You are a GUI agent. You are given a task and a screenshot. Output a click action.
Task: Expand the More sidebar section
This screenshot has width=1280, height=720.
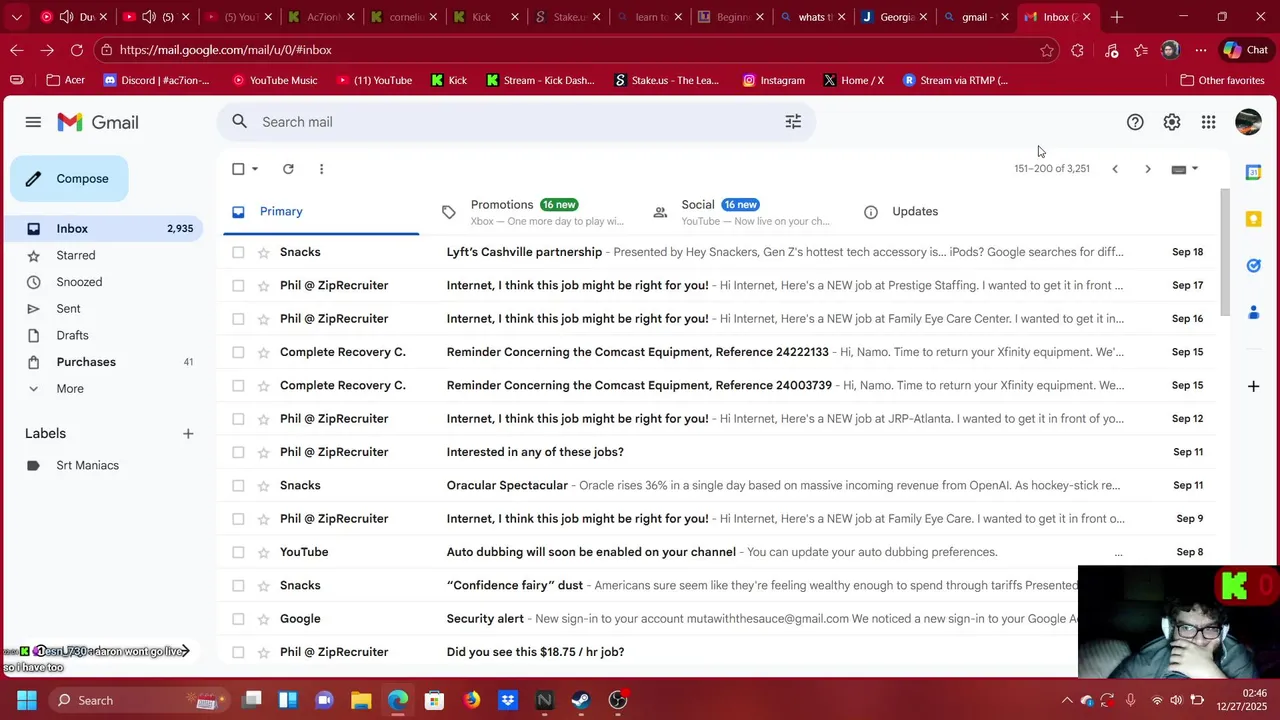(70, 389)
